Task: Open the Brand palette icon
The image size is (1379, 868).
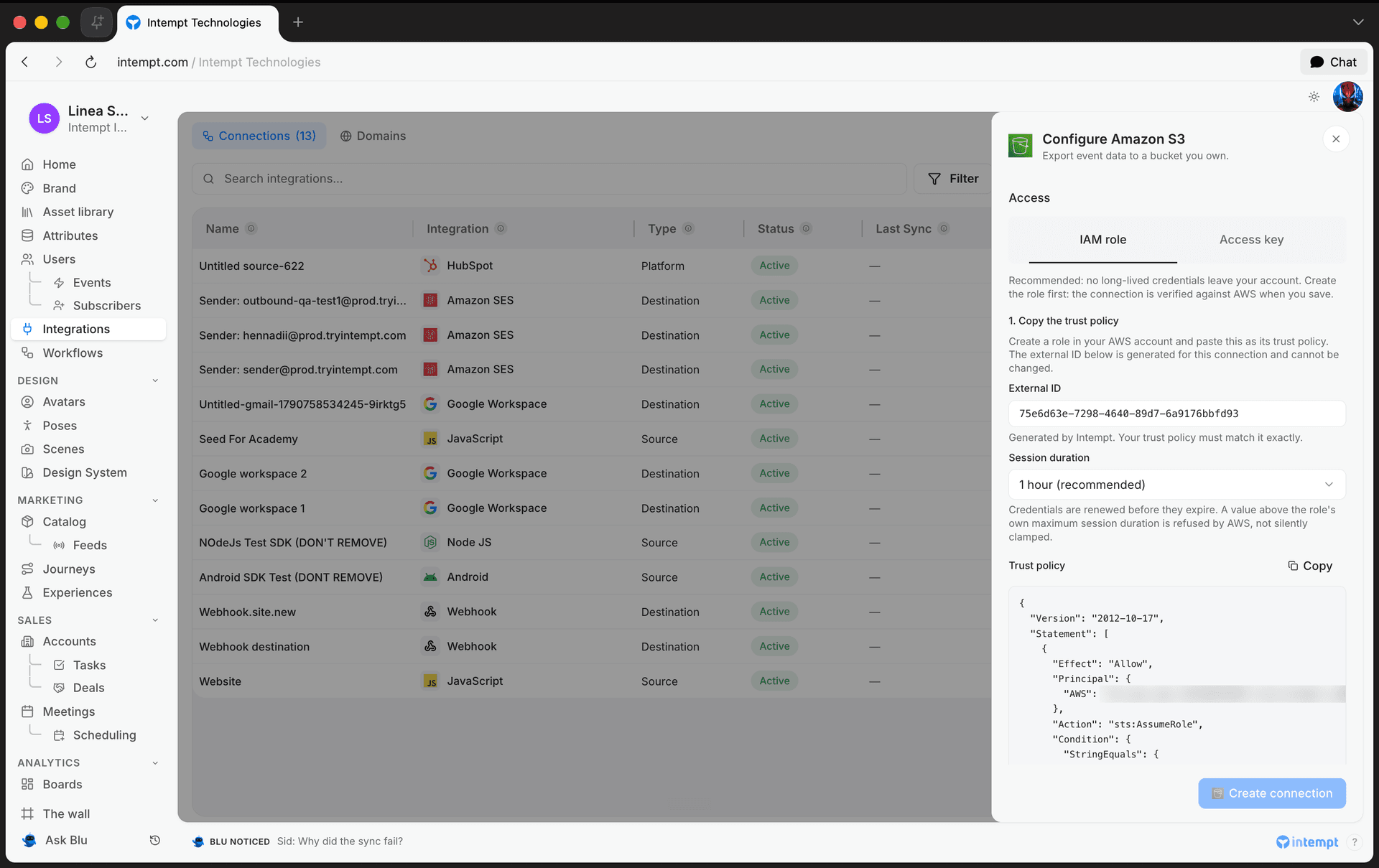Action: pyautogui.click(x=27, y=188)
